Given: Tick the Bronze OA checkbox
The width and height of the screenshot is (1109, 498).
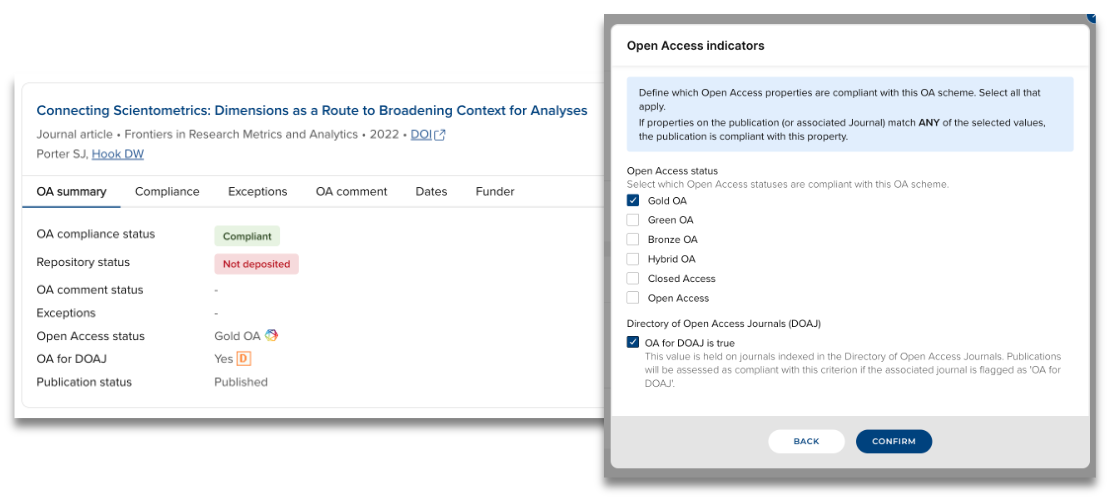Looking at the screenshot, I should click(x=633, y=239).
